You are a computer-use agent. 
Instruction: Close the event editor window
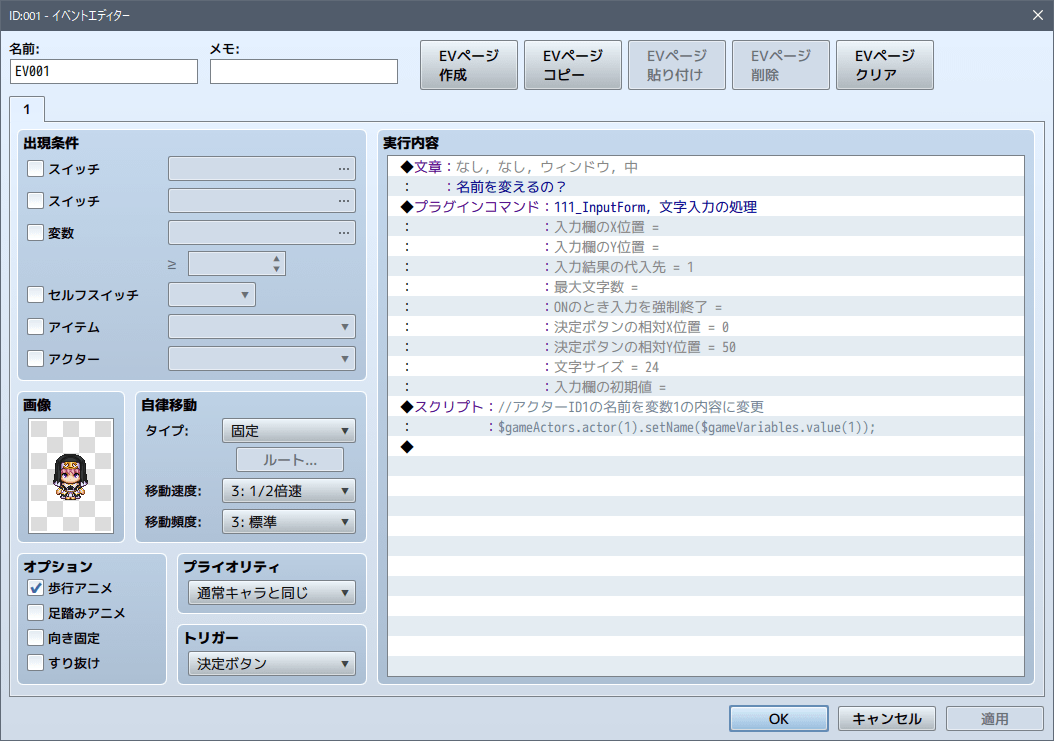click(x=1038, y=15)
